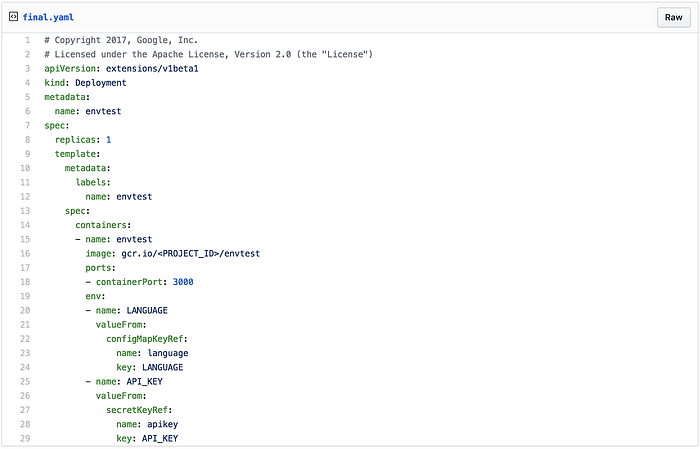Select line number 9
Viewport: 700px width, 449px height.
pos(28,154)
